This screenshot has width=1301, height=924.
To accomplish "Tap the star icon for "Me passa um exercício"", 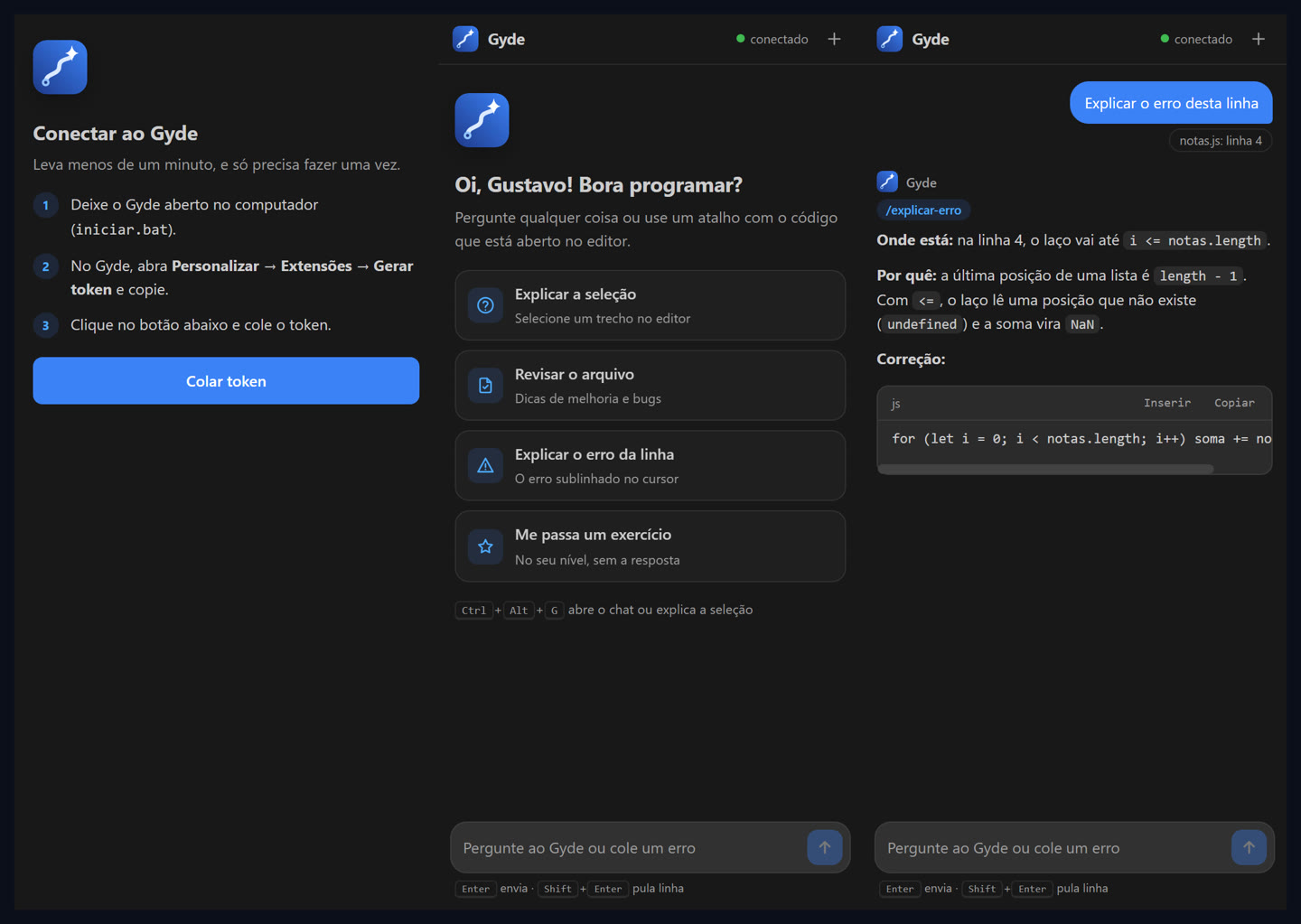I will (485, 546).
